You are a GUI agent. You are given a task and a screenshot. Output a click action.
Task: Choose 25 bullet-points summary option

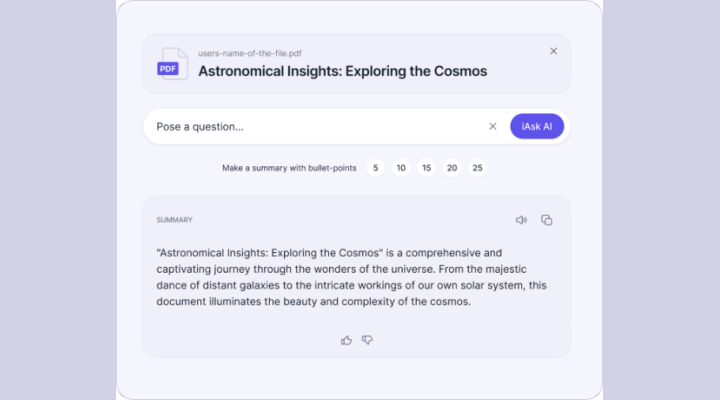[478, 168]
